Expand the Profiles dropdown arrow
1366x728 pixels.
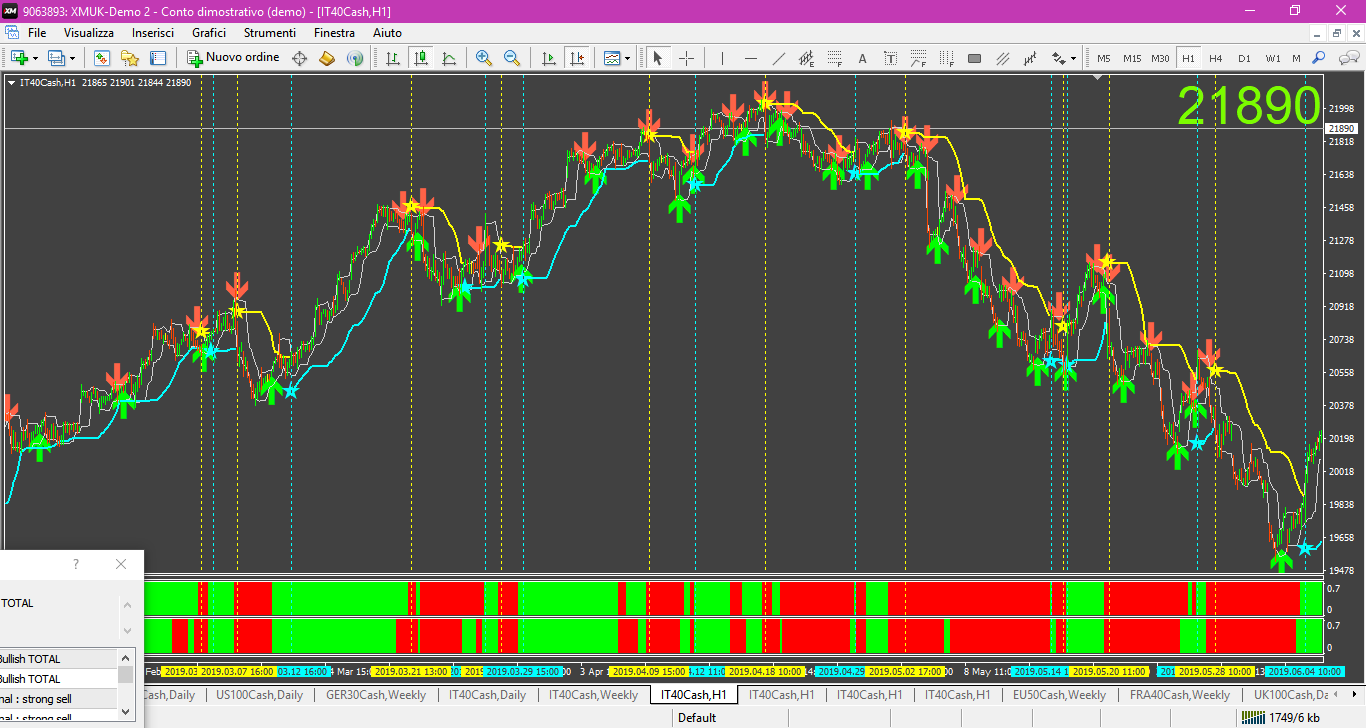pos(72,58)
